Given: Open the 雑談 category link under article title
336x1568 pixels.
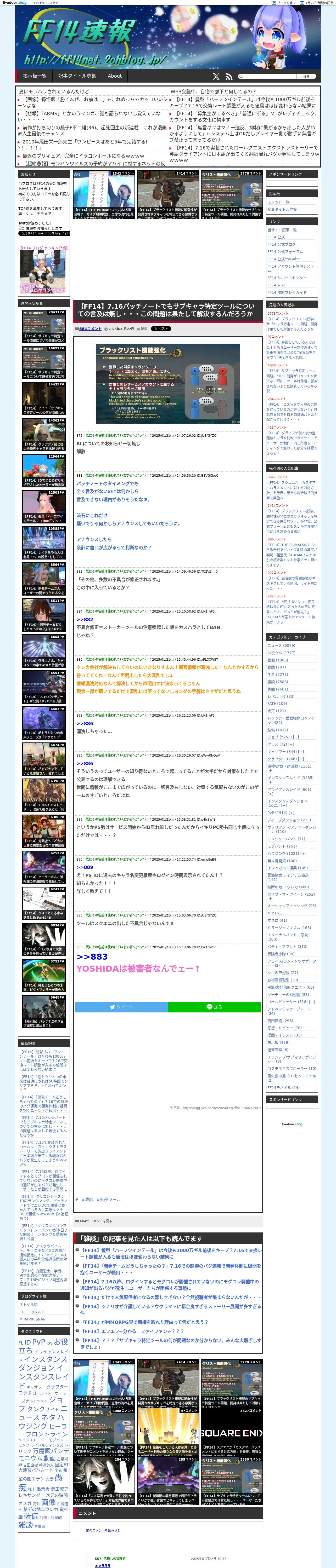Looking at the screenshot, I should 144,329.
